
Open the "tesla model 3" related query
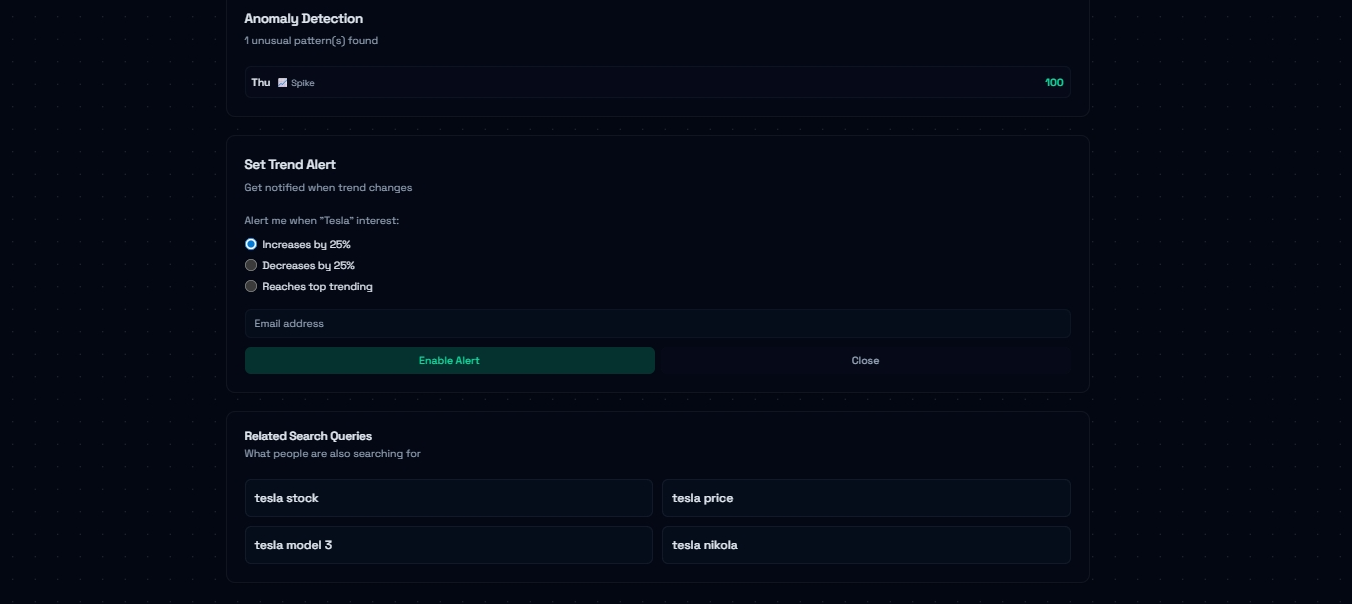[448, 545]
